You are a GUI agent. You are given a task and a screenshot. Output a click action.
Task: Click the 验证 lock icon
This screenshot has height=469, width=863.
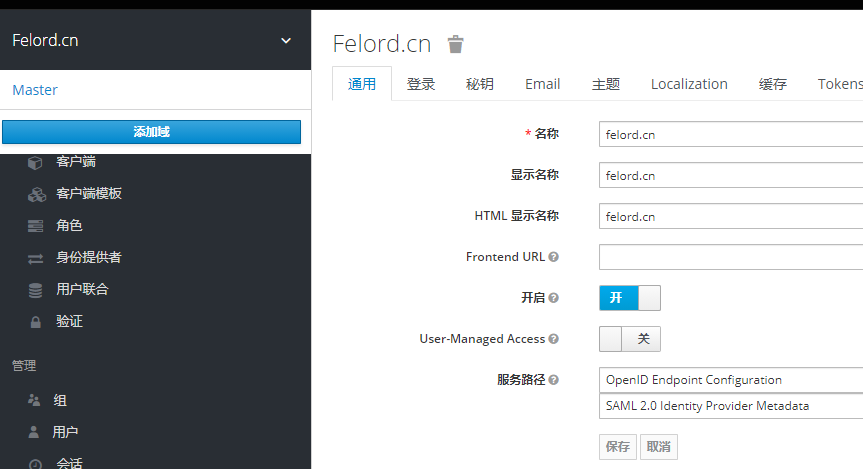point(35,322)
